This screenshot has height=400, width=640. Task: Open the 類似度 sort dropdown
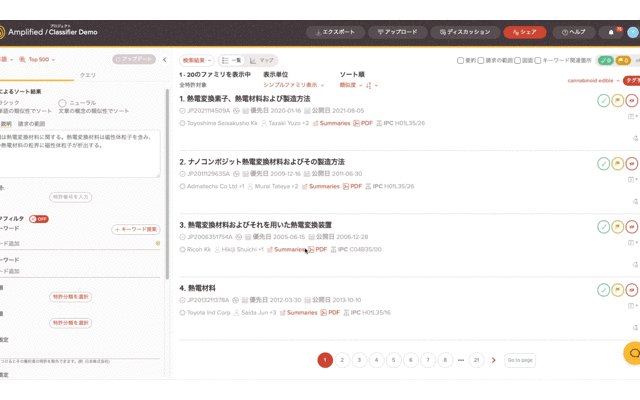point(351,85)
